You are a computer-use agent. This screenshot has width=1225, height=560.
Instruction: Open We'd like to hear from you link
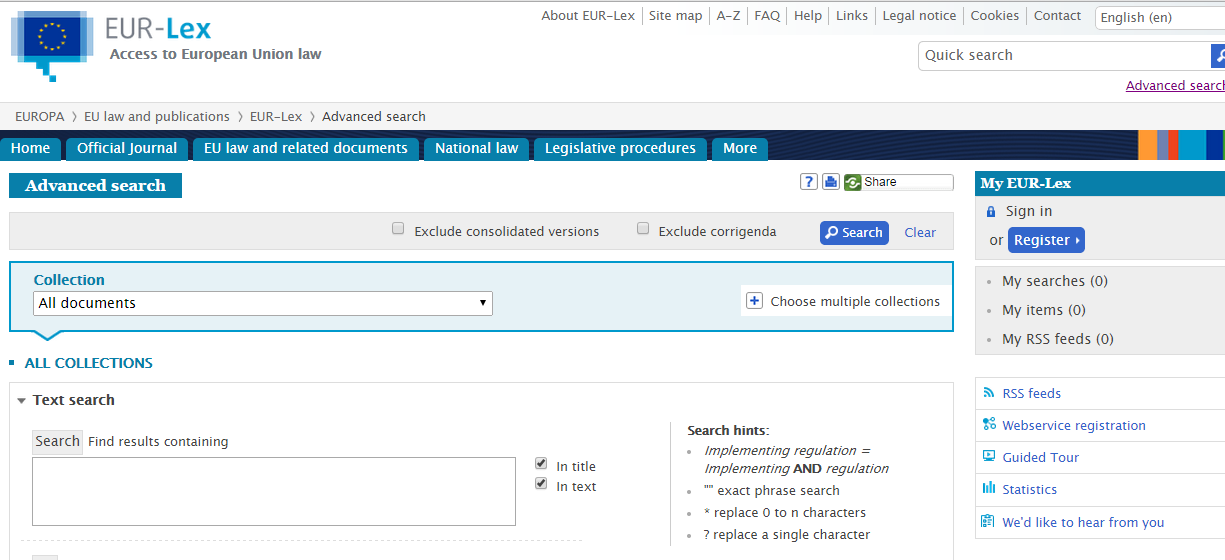coord(1083,523)
